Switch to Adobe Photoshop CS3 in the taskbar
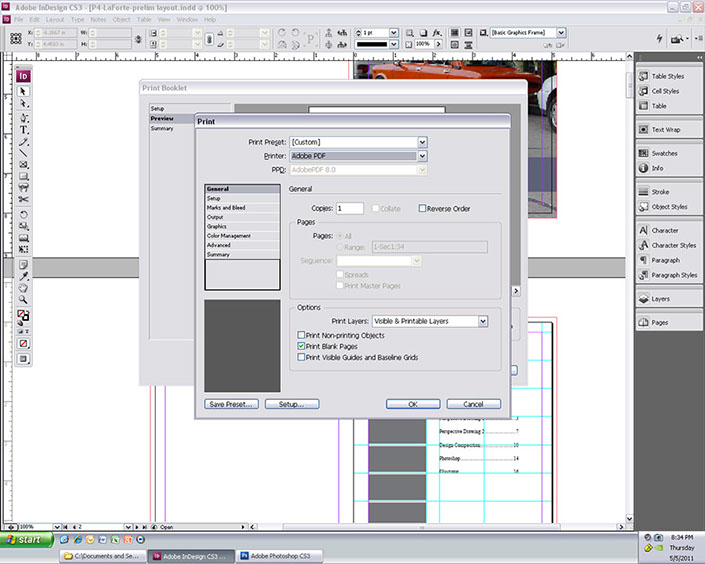Screen dimensions: 705x564 pyautogui.click(x=280, y=556)
